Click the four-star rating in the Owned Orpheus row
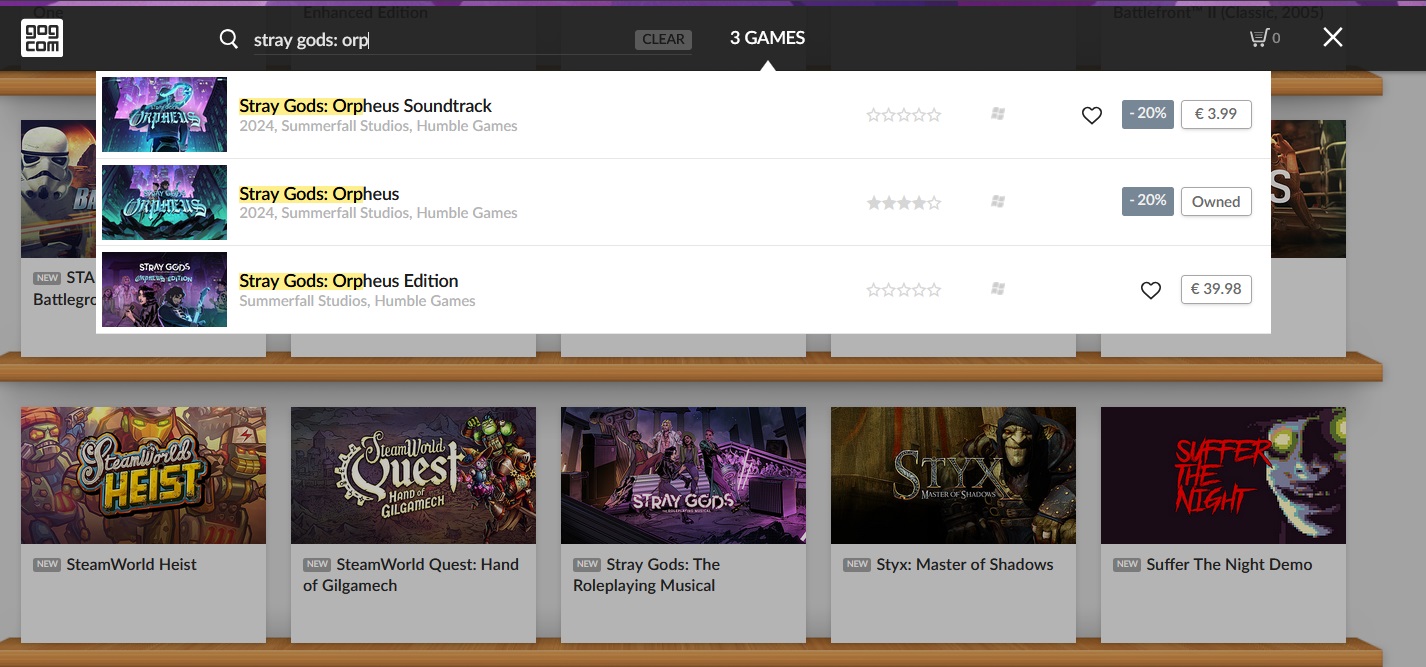Screen dimensions: 1426x667 (x=904, y=203)
